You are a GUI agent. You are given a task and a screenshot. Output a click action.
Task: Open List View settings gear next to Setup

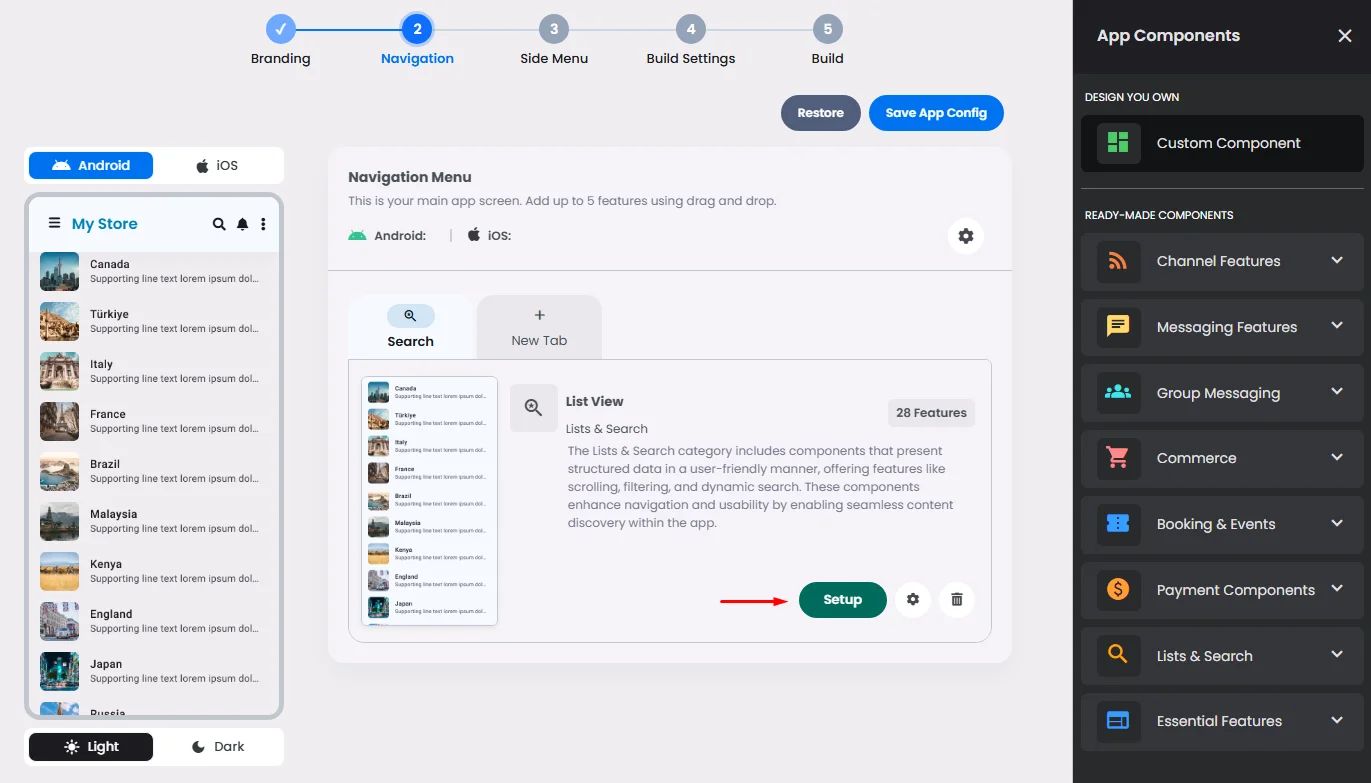click(912, 599)
